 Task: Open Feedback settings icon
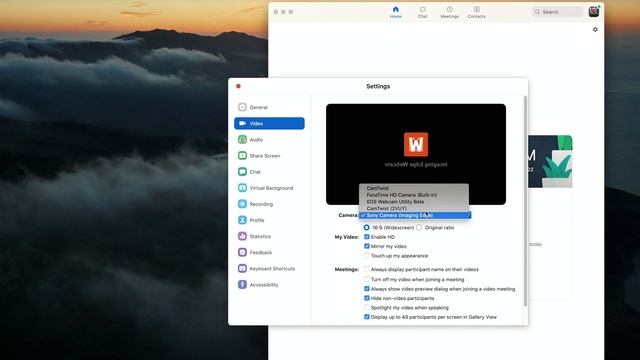242,252
